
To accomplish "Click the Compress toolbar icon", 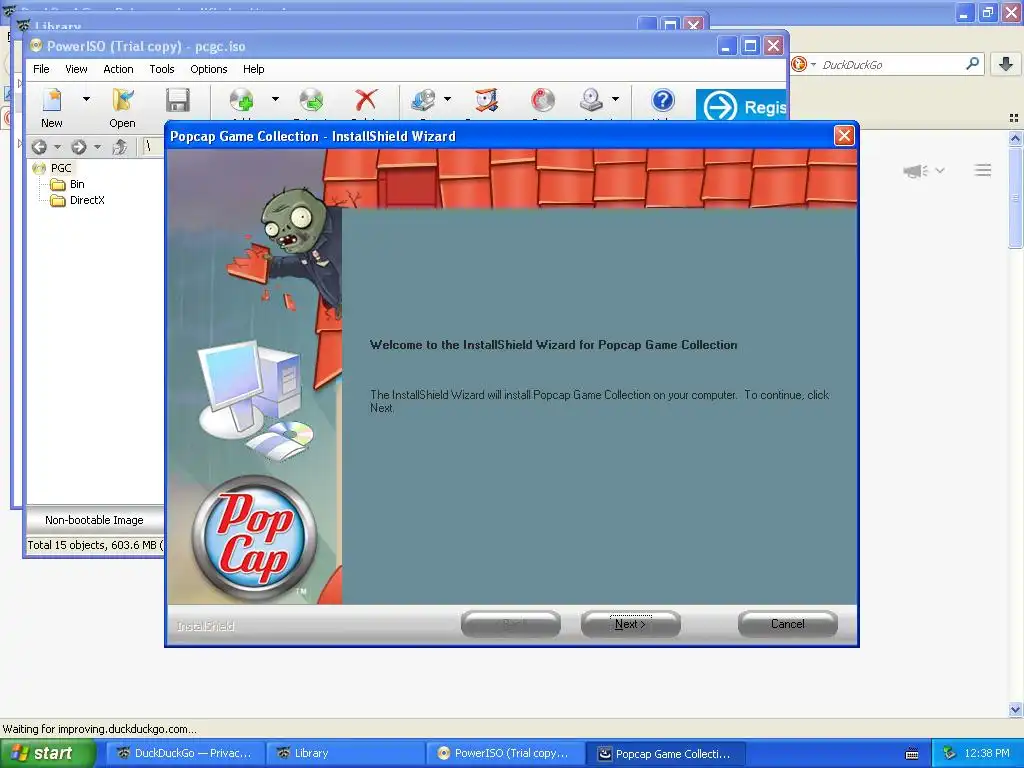I will (x=487, y=101).
